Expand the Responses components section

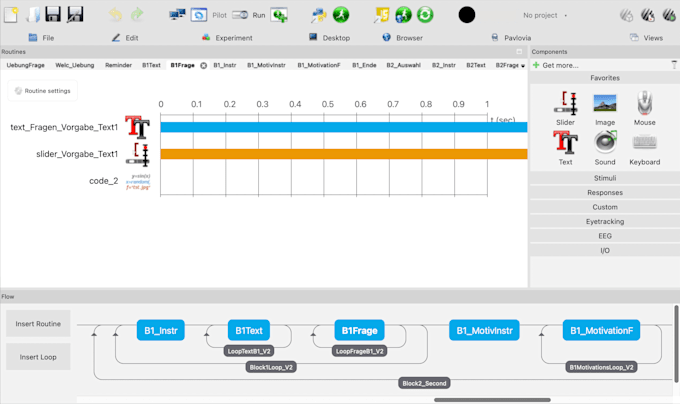(605, 192)
